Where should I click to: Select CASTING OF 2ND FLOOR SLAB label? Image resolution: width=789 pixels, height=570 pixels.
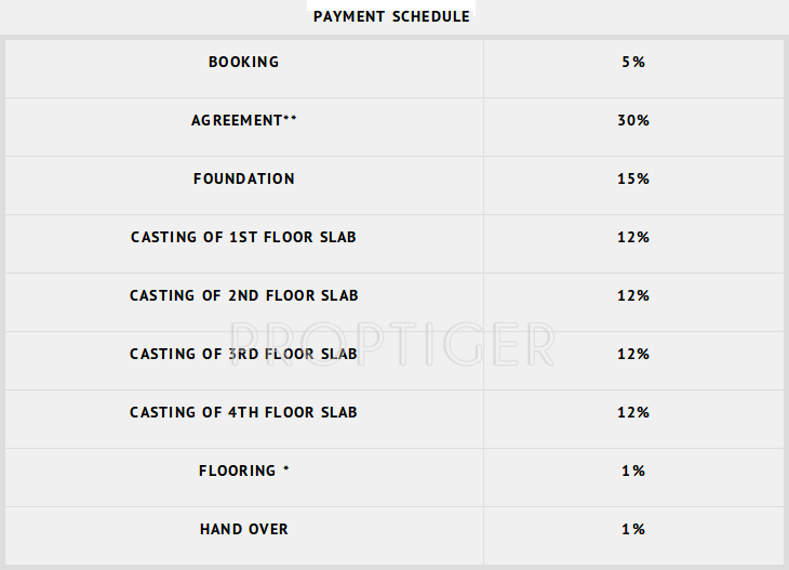[x=244, y=296]
